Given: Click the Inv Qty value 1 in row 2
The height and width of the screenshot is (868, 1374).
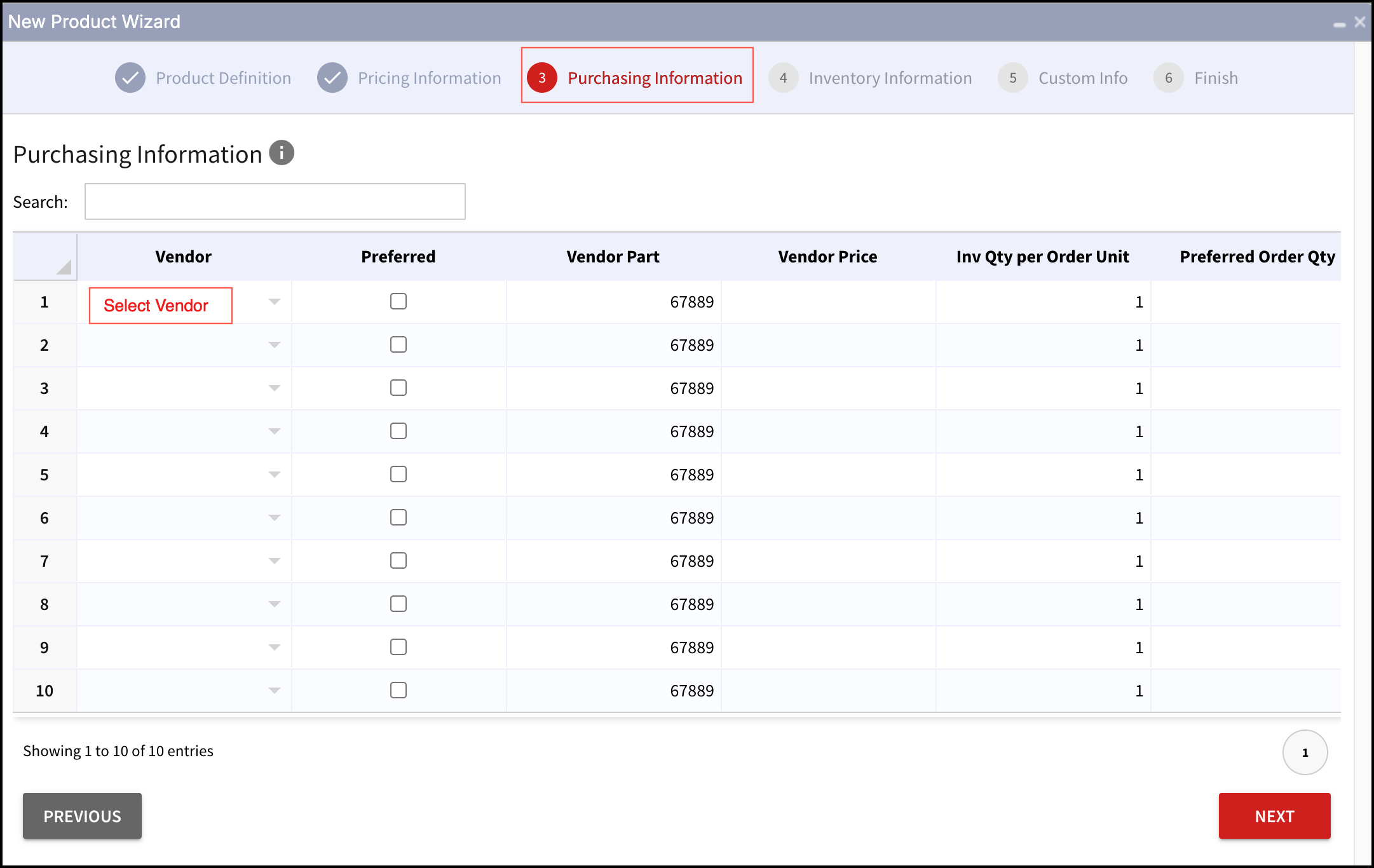Looking at the screenshot, I should tap(1139, 345).
